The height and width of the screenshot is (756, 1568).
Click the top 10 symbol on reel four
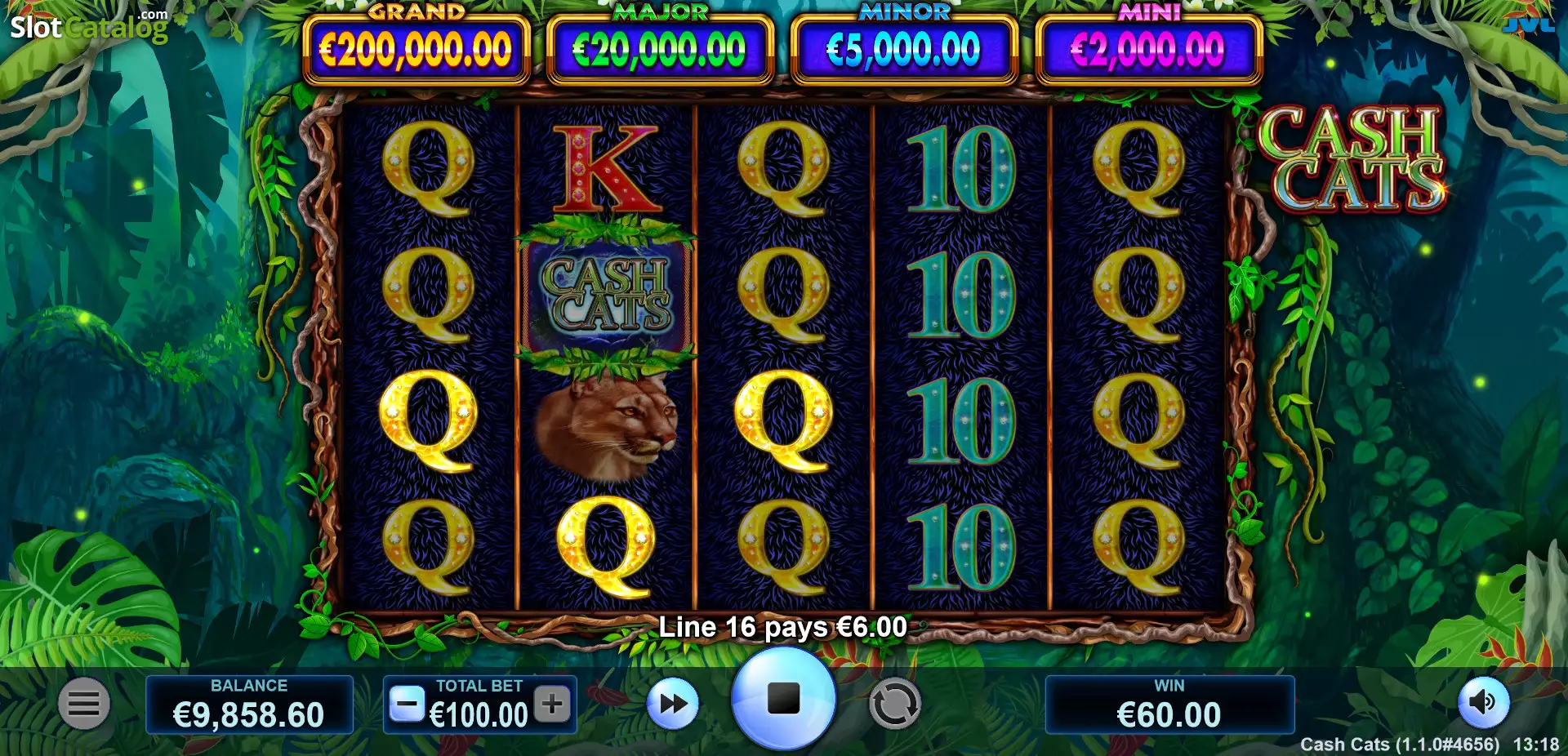[961, 169]
